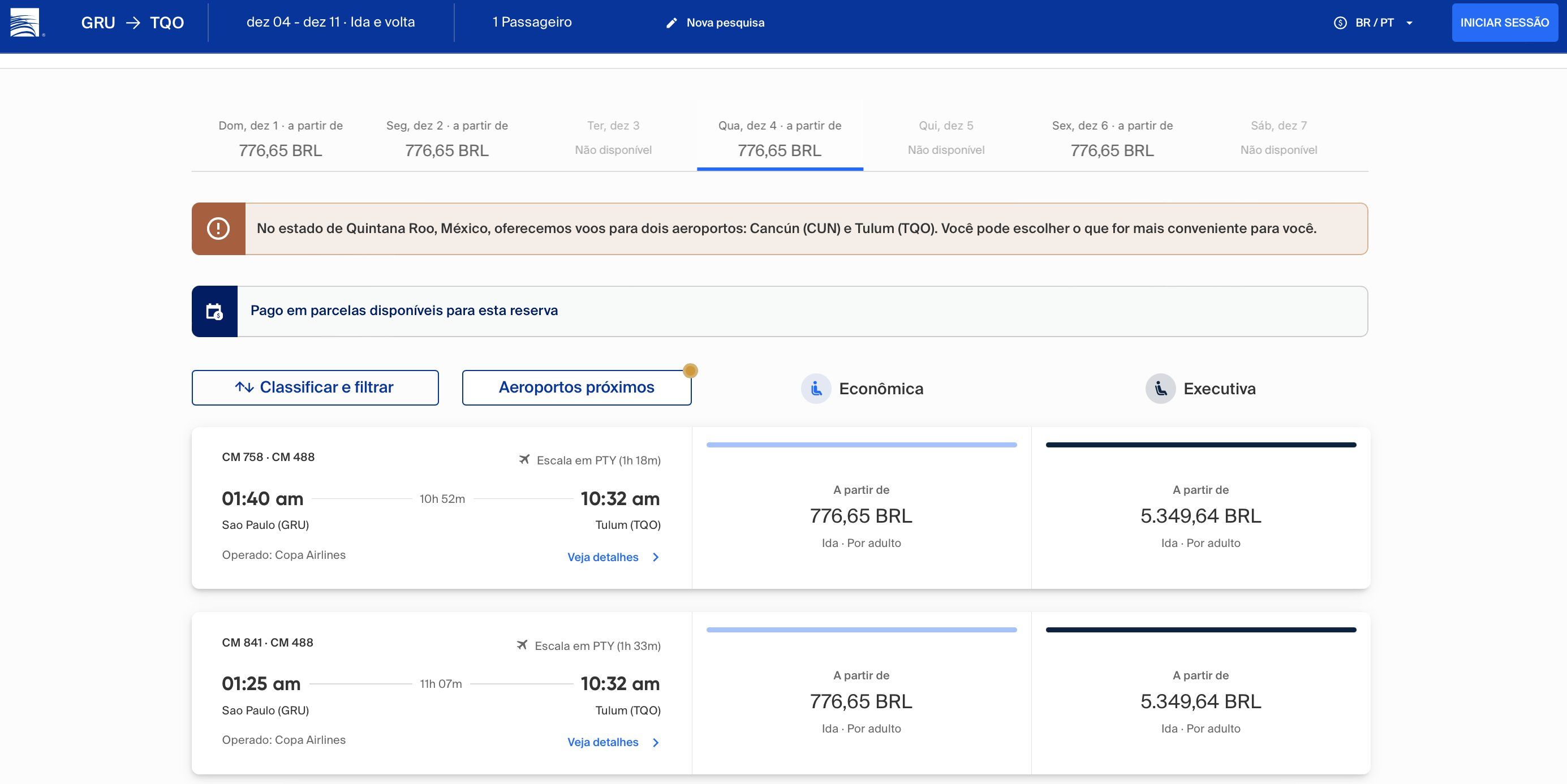Click the Executiva seat icon
The image size is (1567, 784).
(1160, 389)
